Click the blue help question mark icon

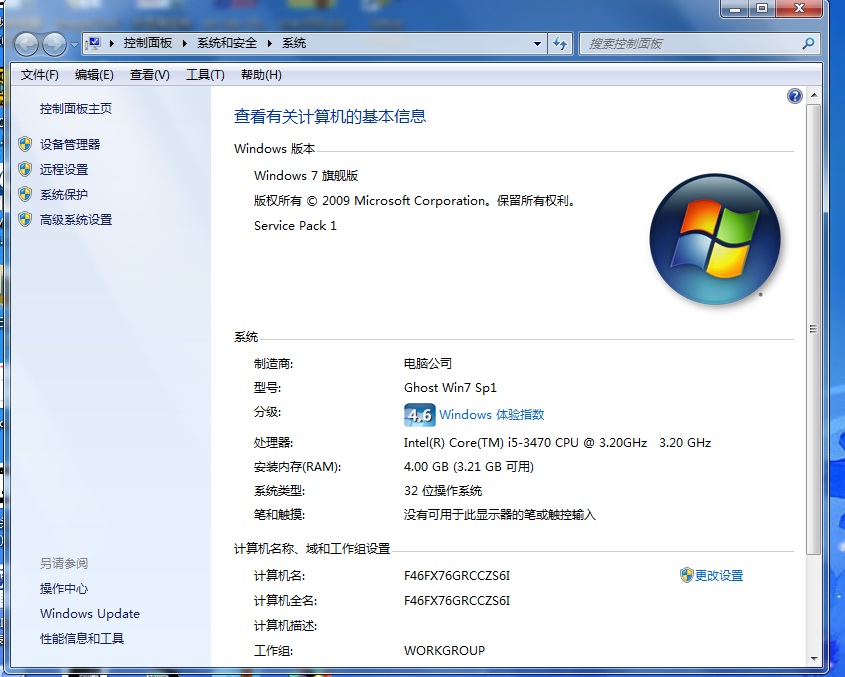pyautogui.click(x=794, y=96)
